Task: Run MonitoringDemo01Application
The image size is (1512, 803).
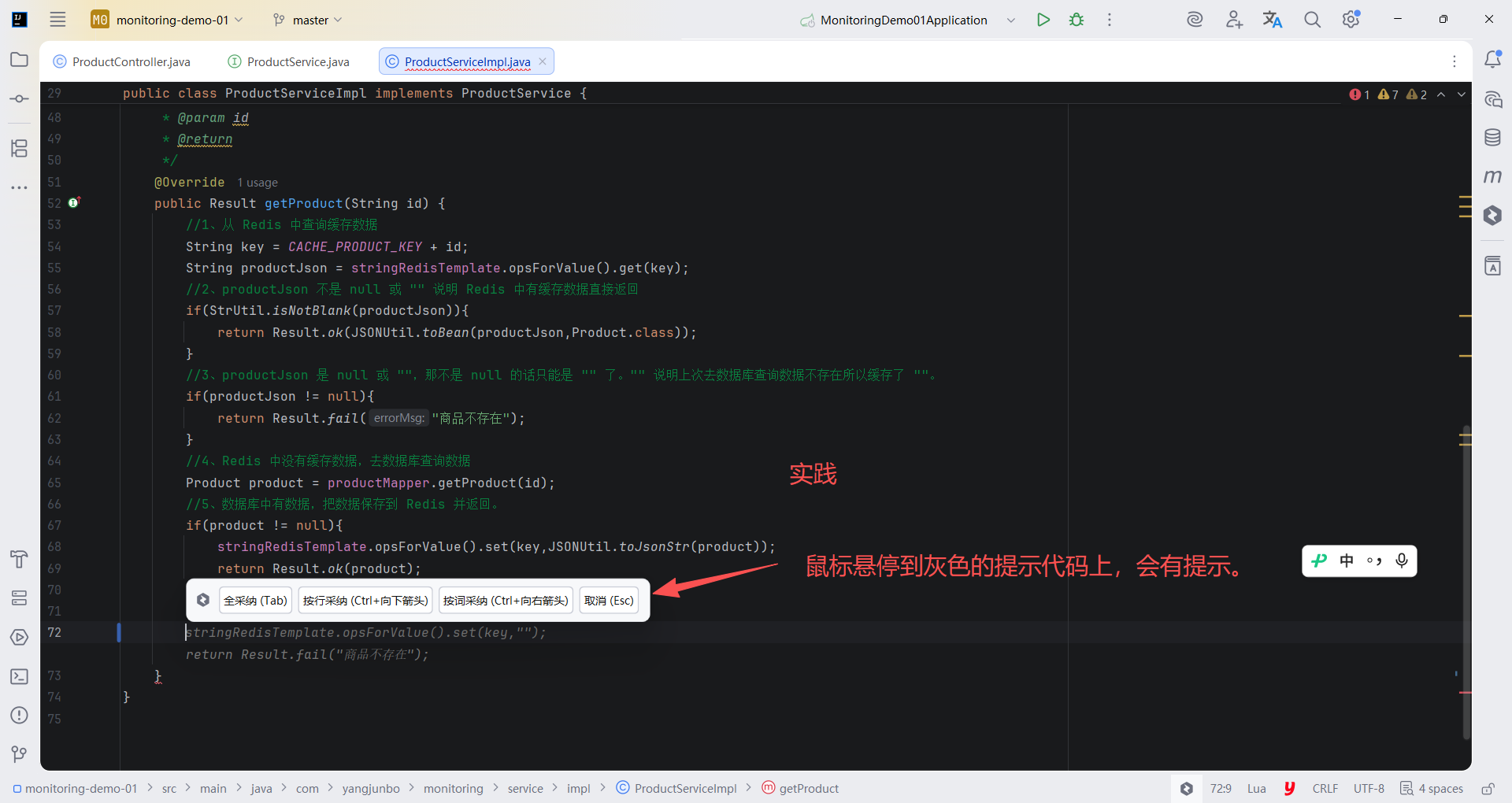Action: [1043, 20]
